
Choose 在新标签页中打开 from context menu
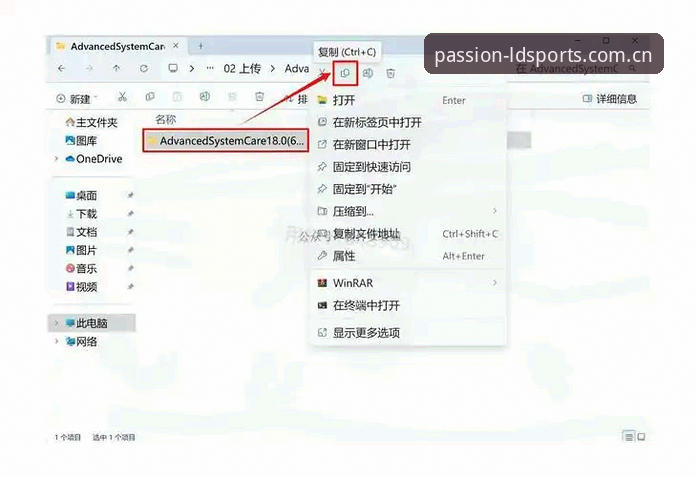408,122
